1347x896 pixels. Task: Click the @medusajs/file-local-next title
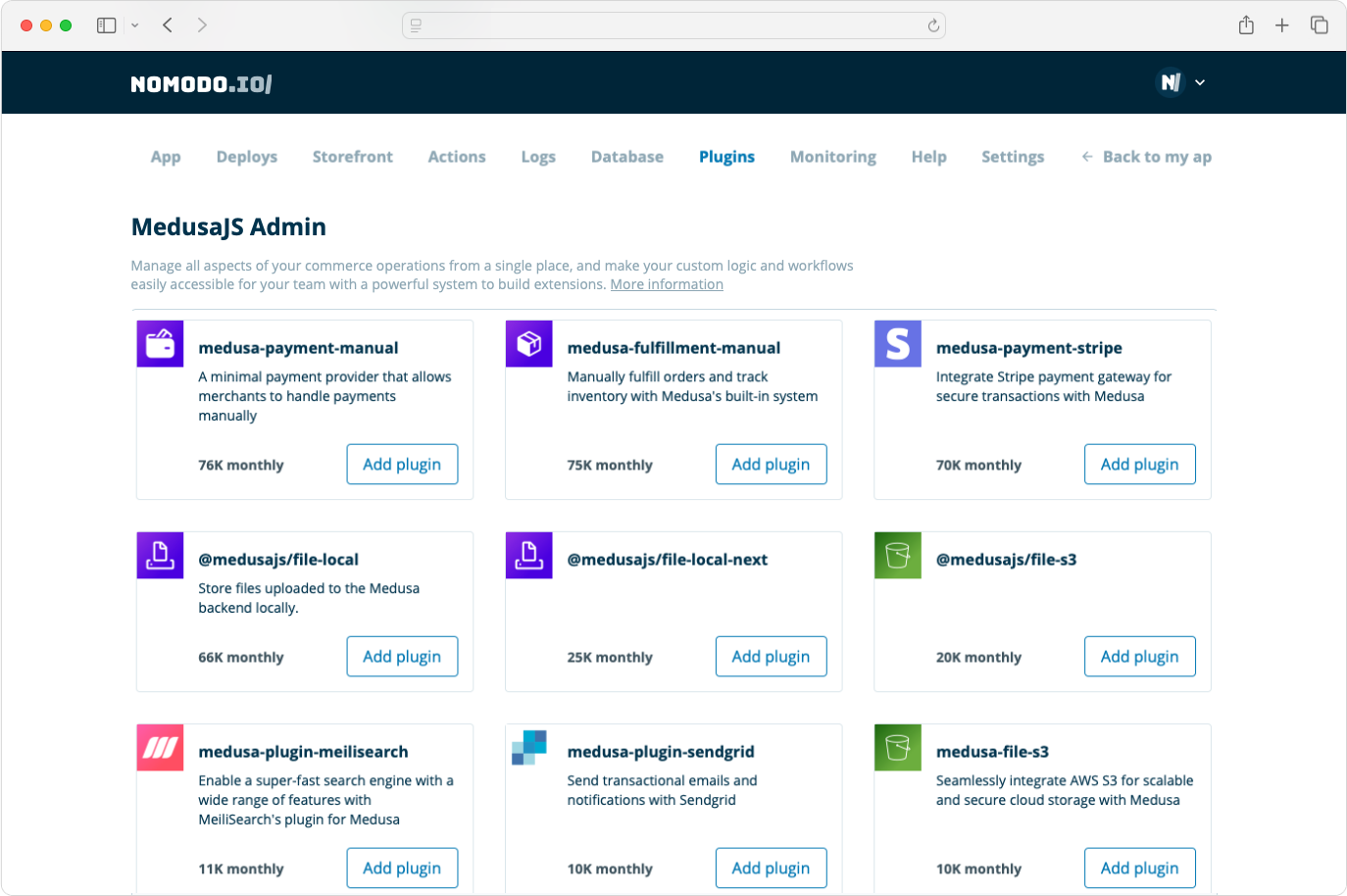tap(668, 560)
